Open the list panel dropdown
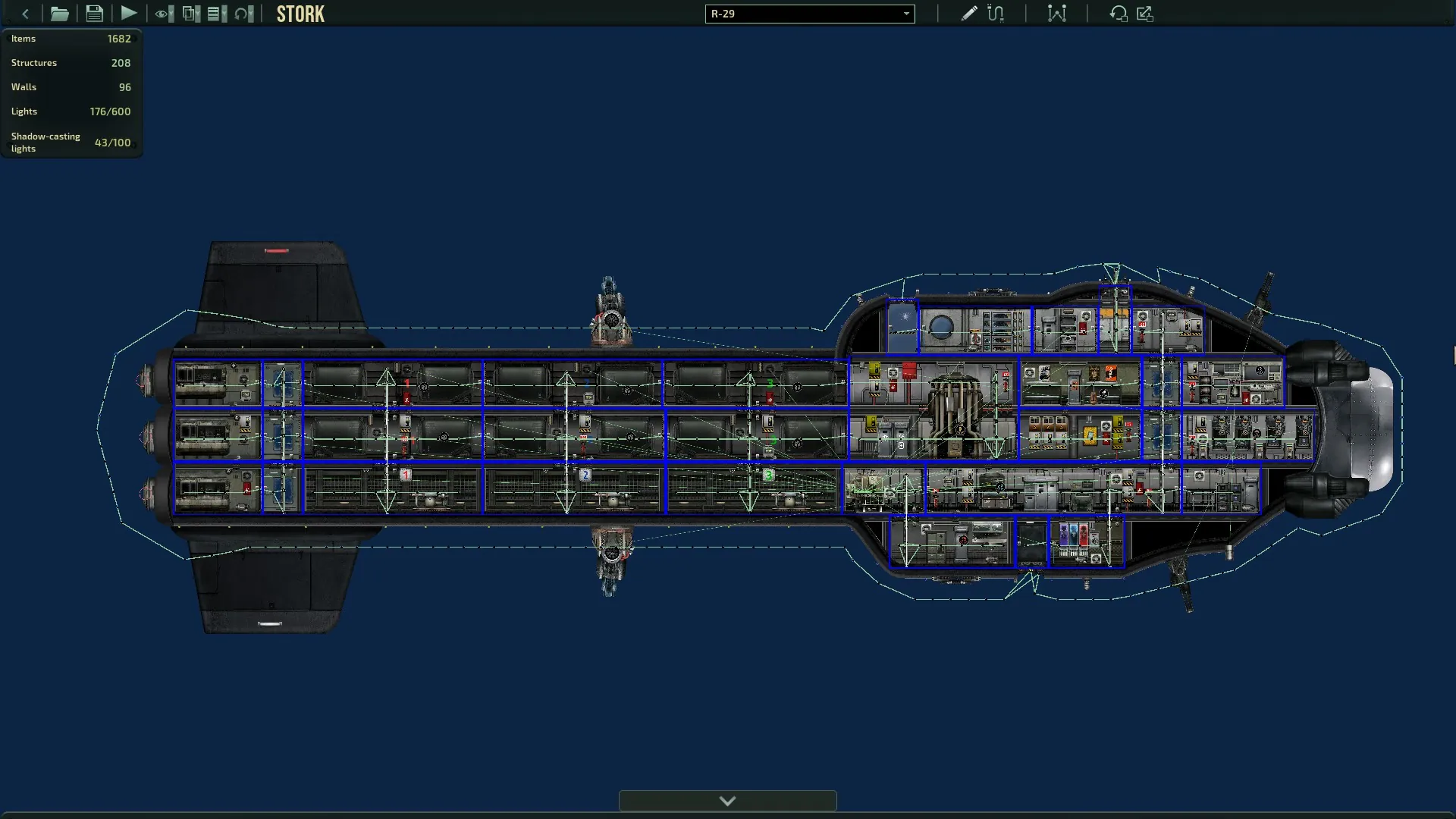The height and width of the screenshot is (819, 1456). coord(217,14)
